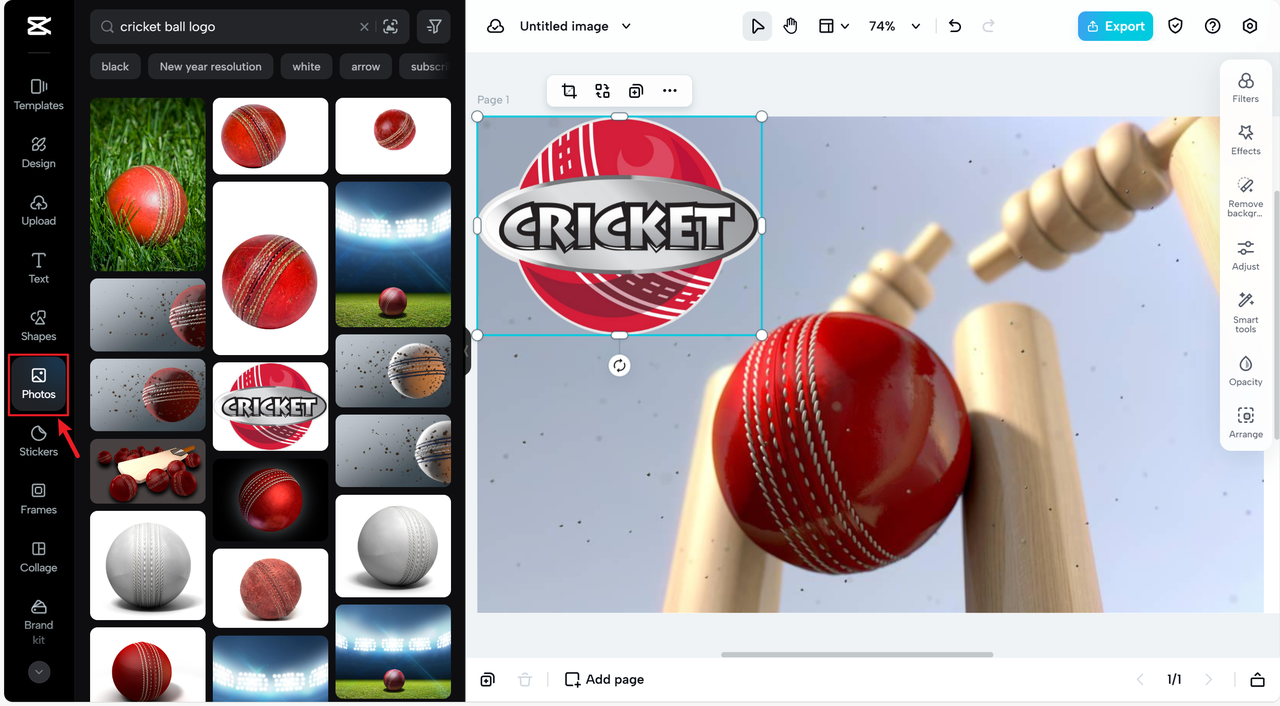Open the Stickers panel
The width and height of the screenshot is (1280, 706).
(x=39, y=441)
